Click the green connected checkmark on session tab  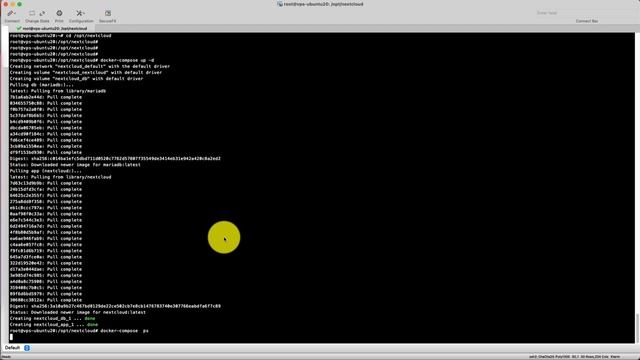(x=19, y=29)
